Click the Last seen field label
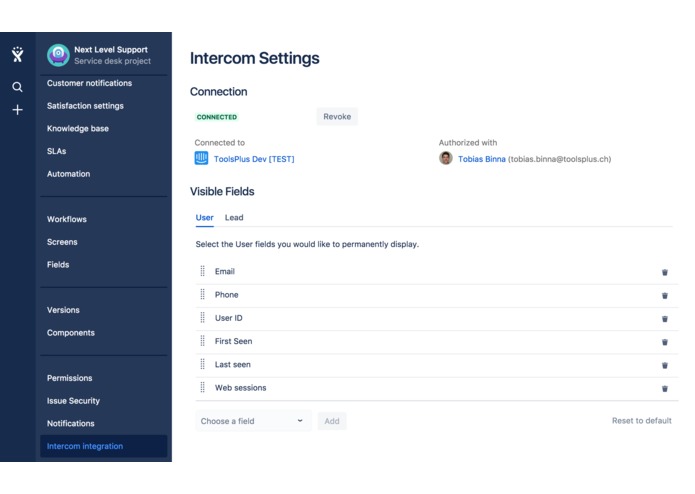This screenshot has height=494, width=695. (233, 365)
